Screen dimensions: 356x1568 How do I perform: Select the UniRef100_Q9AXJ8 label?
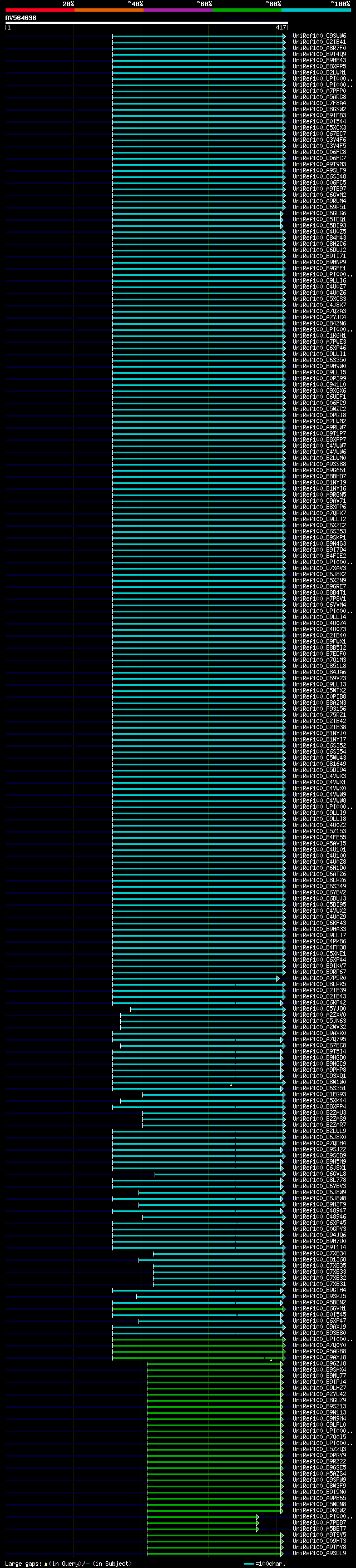tap(319, 1357)
